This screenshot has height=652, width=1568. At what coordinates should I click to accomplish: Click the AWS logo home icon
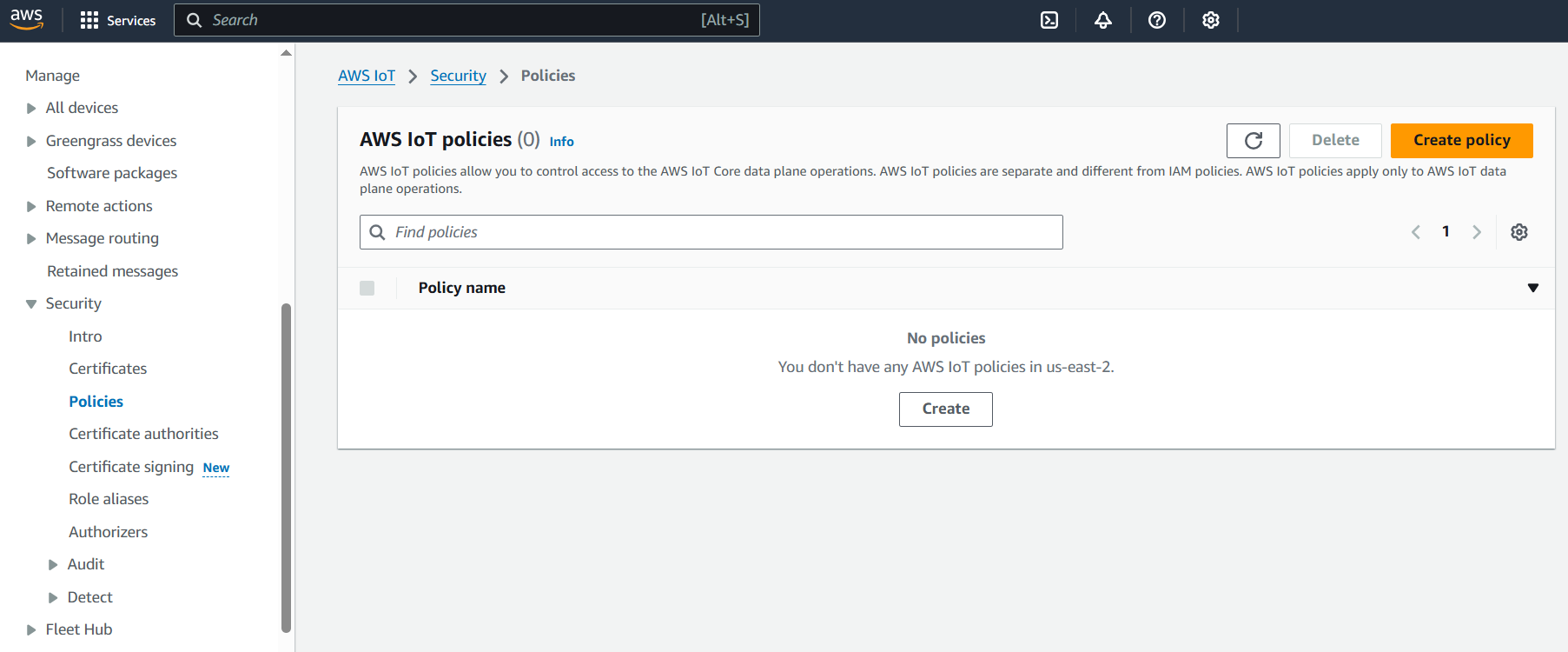coord(27,19)
